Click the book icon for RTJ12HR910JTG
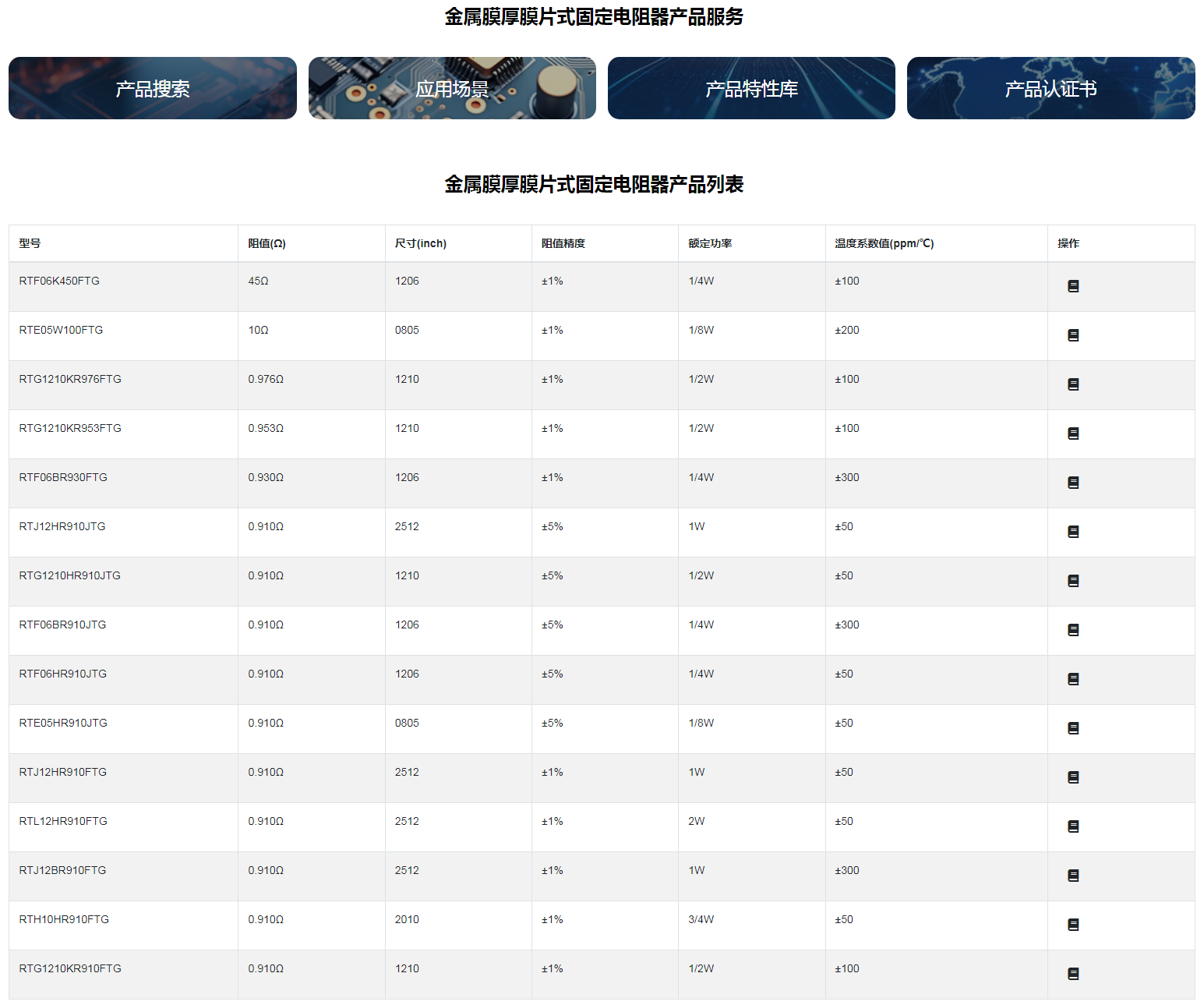Viewport: 1204px width, 1005px height. [x=1072, y=532]
